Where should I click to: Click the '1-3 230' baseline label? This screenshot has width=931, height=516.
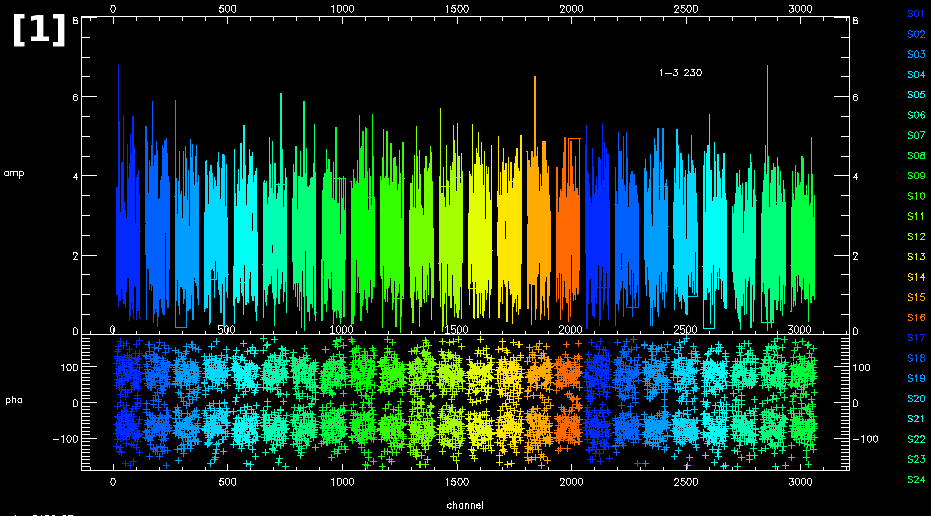click(x=680, y=73)
